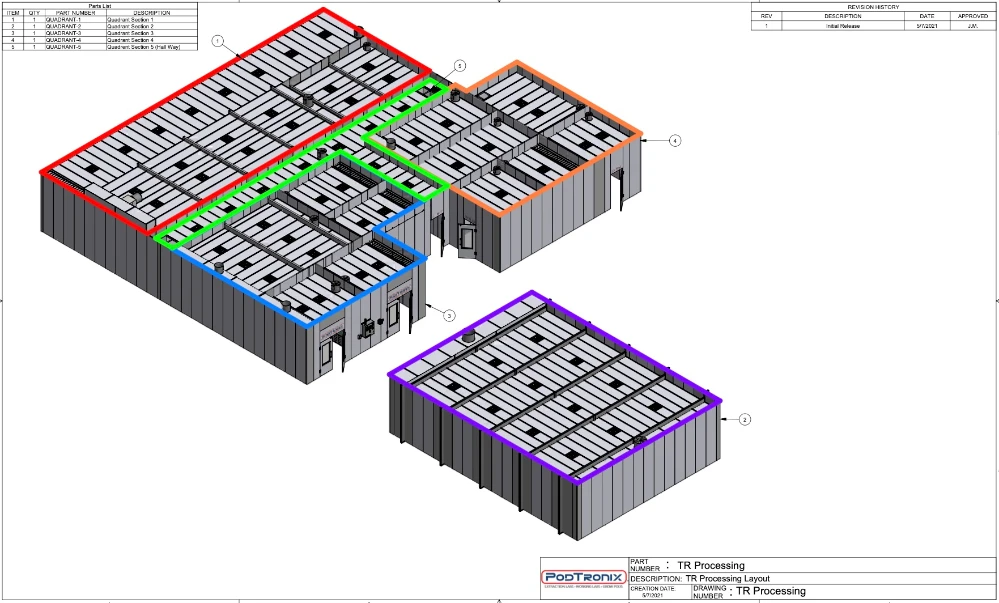999x603 pixels.
Task: Click 'QUADRANT-1' in the parts list
Action: click(64, 20)
